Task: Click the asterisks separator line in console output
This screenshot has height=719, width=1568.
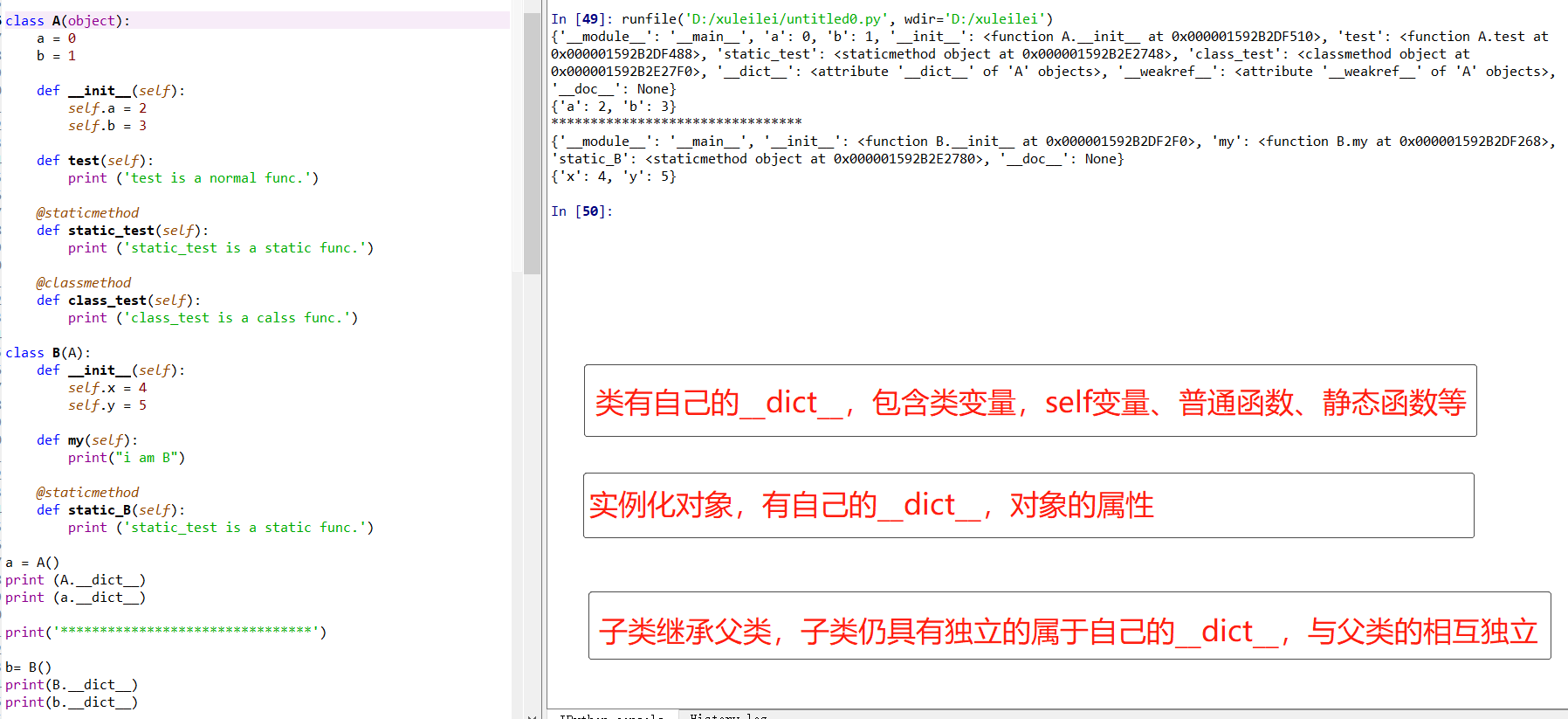Action: 677,124
